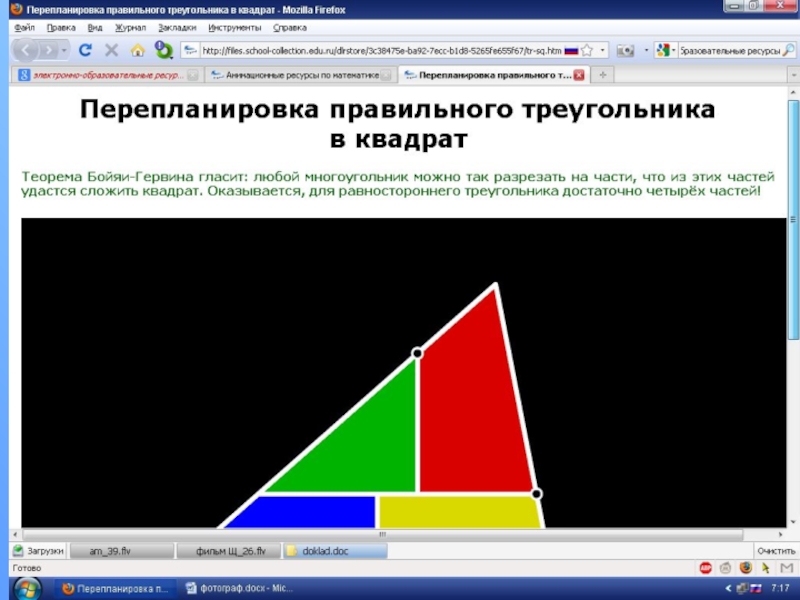Viewport: 800px width, 600px height.
Task: Switch to the Перепланировка taskbar Firefox window
Action: (x=115, y=588)
